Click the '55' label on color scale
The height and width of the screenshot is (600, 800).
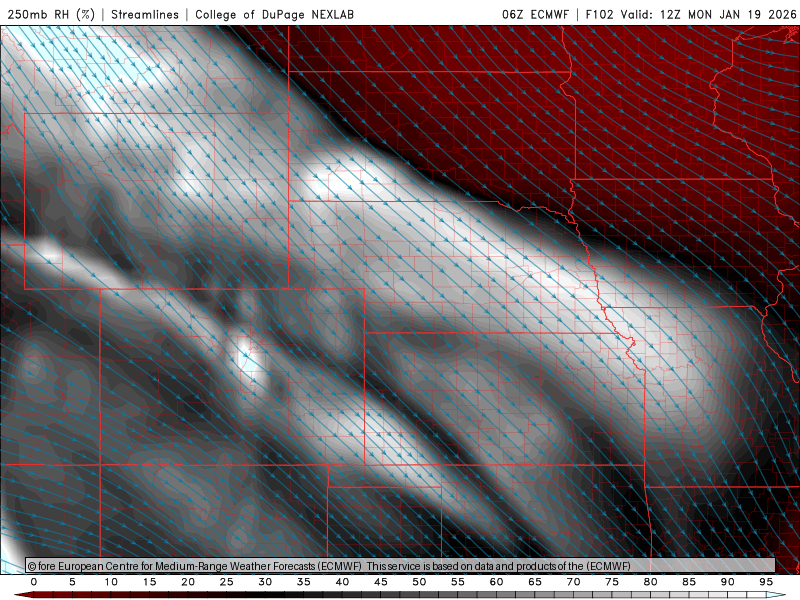point(458,582)
